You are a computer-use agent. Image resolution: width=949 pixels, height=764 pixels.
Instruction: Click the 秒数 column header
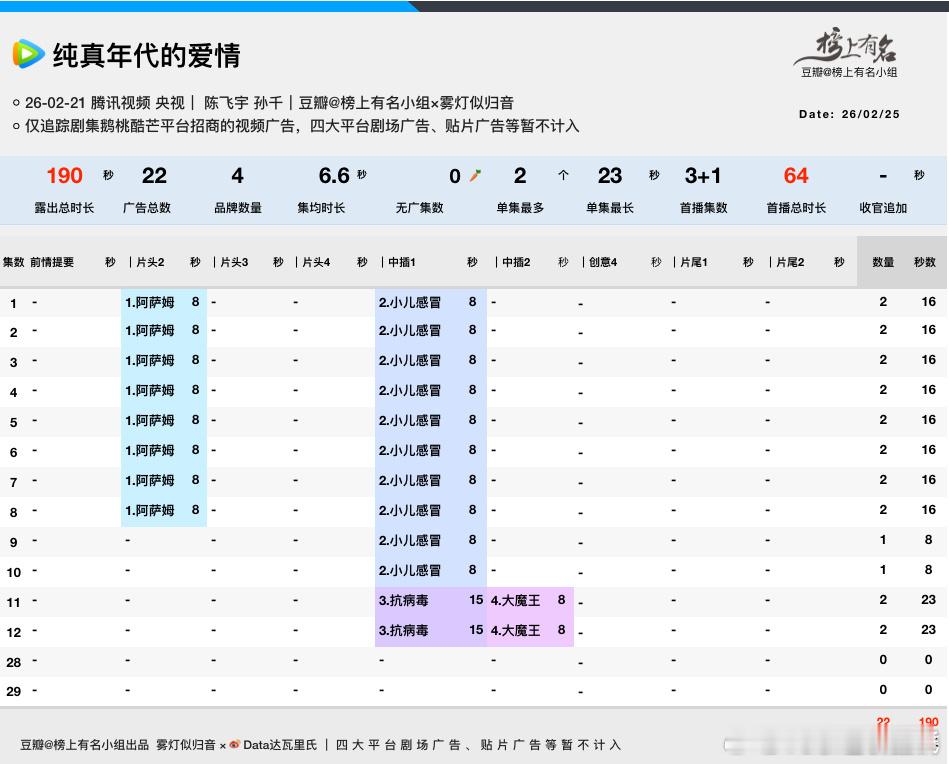tap(925, 262)
